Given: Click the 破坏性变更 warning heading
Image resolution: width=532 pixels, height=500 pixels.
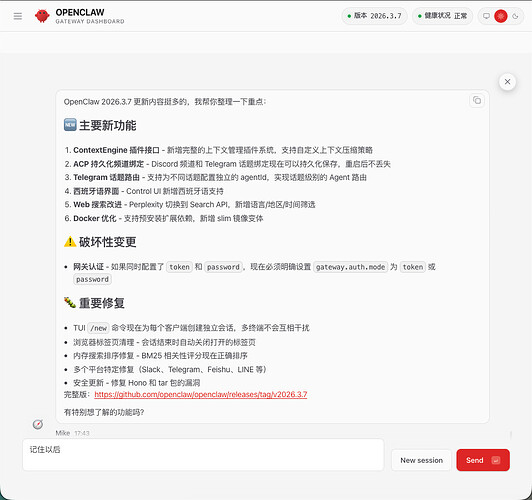Looking at the screenshot, I should pyautogui.click(x=100, y=242).
